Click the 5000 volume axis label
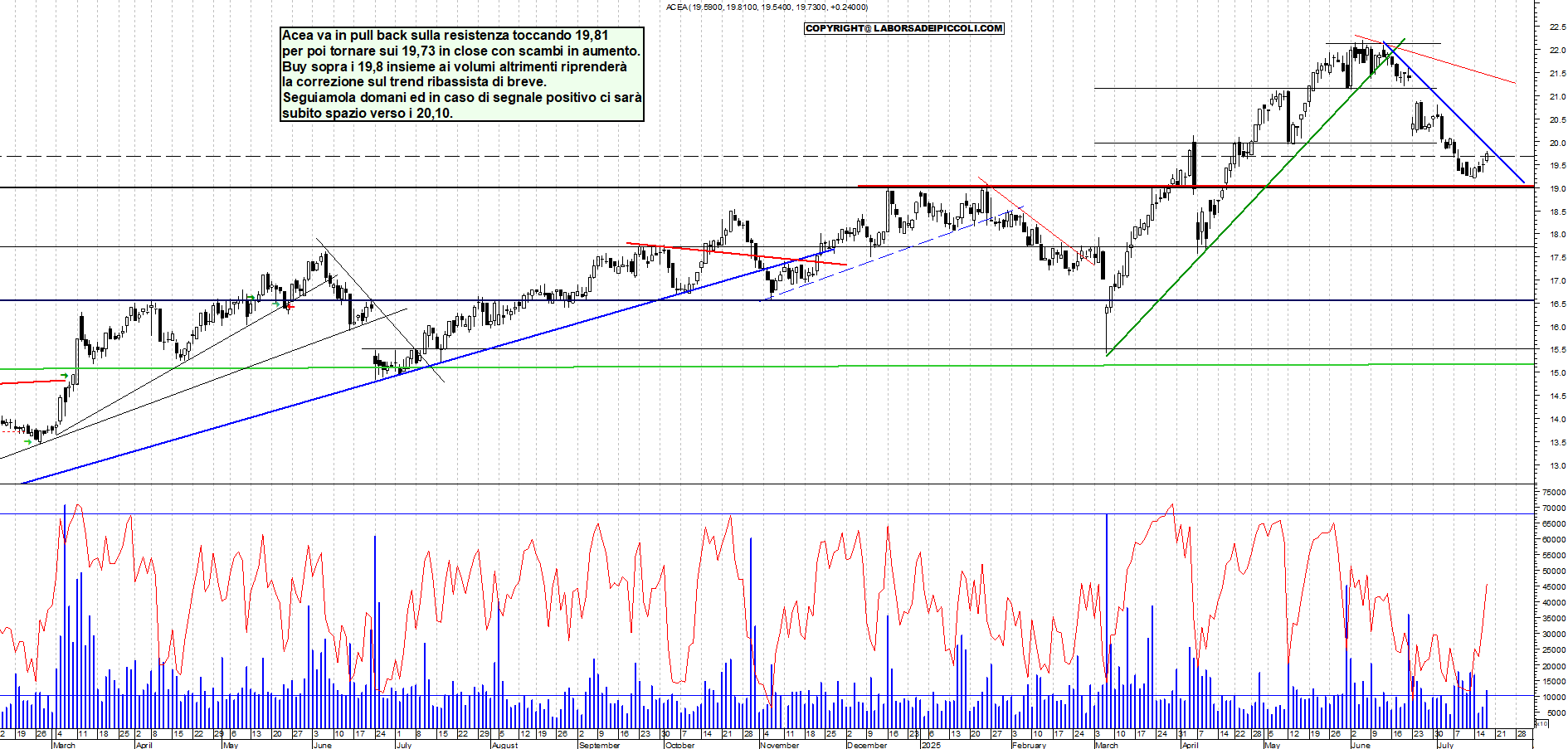 tap(1556, 713)
